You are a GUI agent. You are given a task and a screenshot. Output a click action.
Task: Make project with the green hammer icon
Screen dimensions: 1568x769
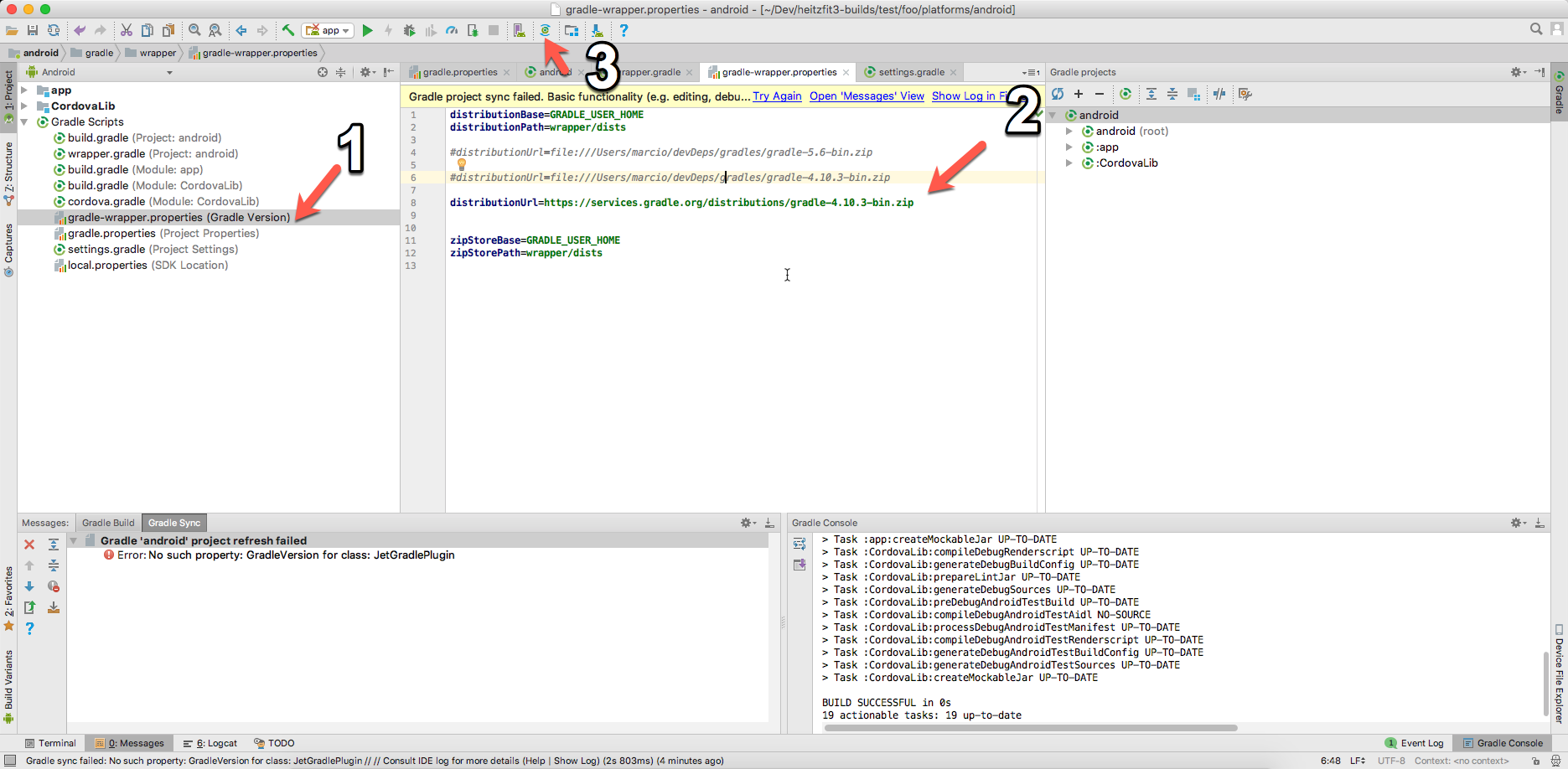tap(287, 30)
